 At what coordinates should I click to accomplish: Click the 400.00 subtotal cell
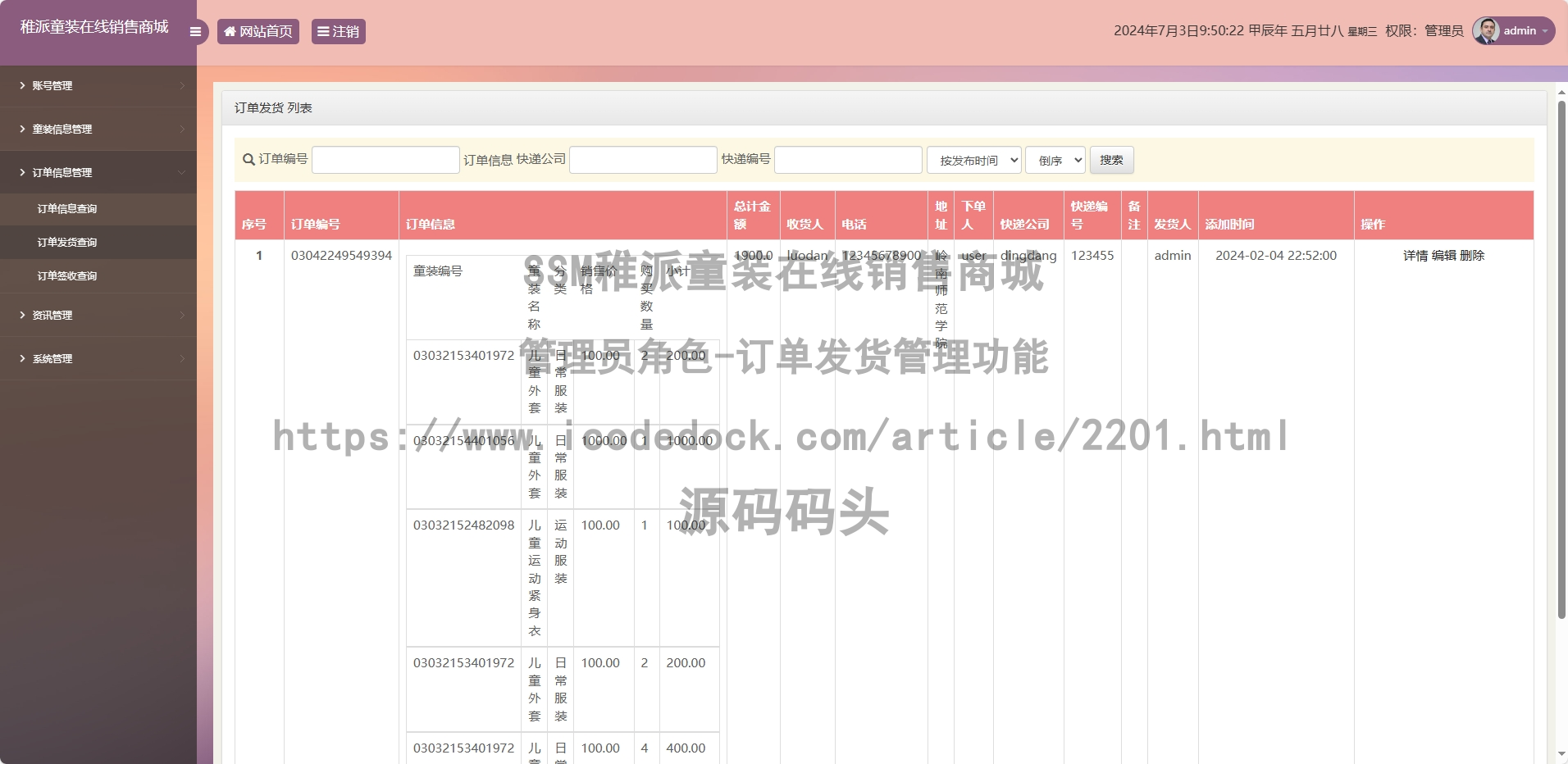point(686,748)
